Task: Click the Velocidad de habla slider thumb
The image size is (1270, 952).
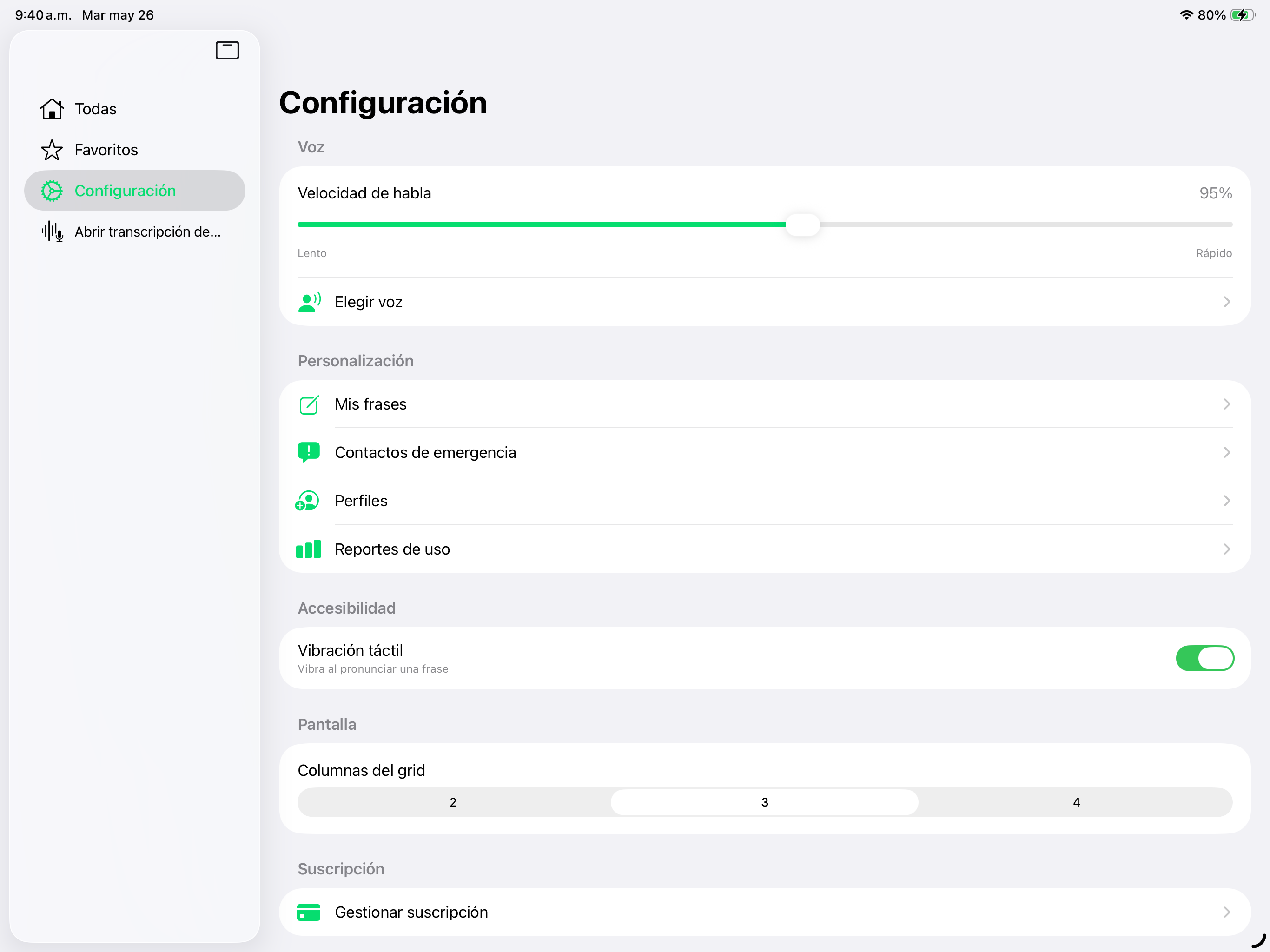Action: click(x=803, y=225)
